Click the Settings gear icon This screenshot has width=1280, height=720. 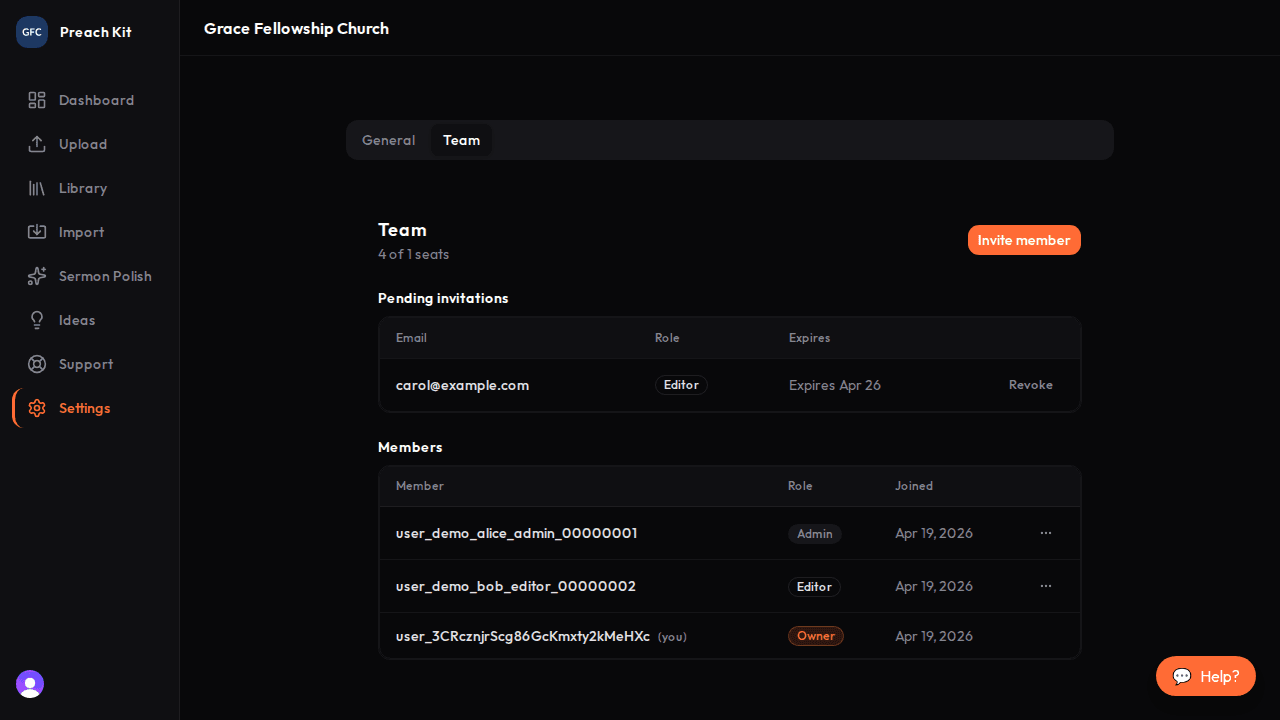(x=37, y=408)
